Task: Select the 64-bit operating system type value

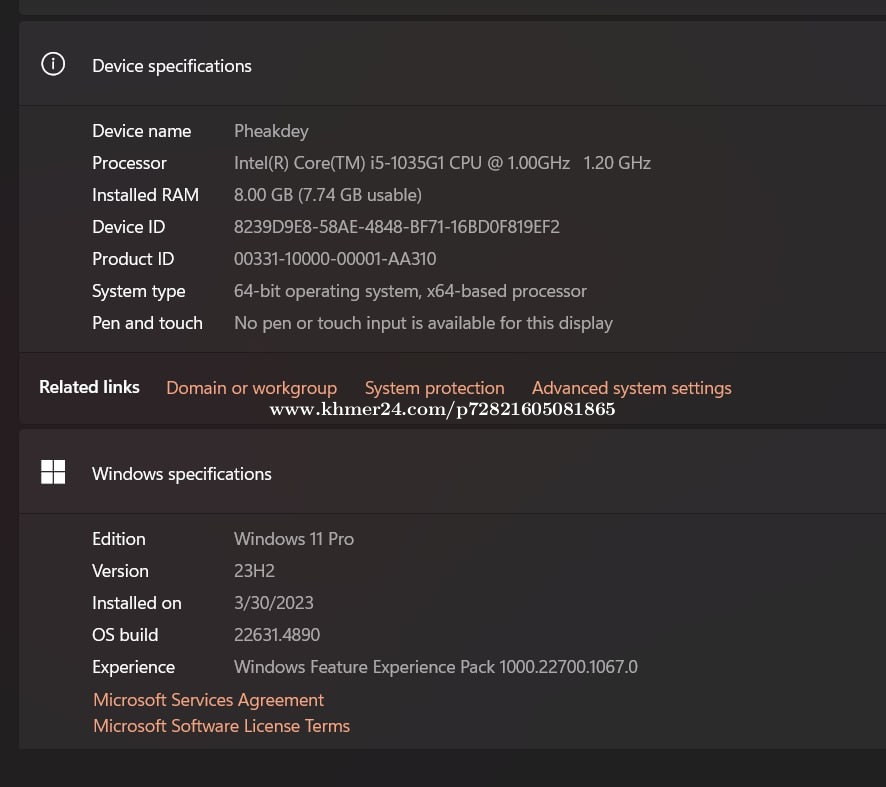Action: tap(410, 291)
